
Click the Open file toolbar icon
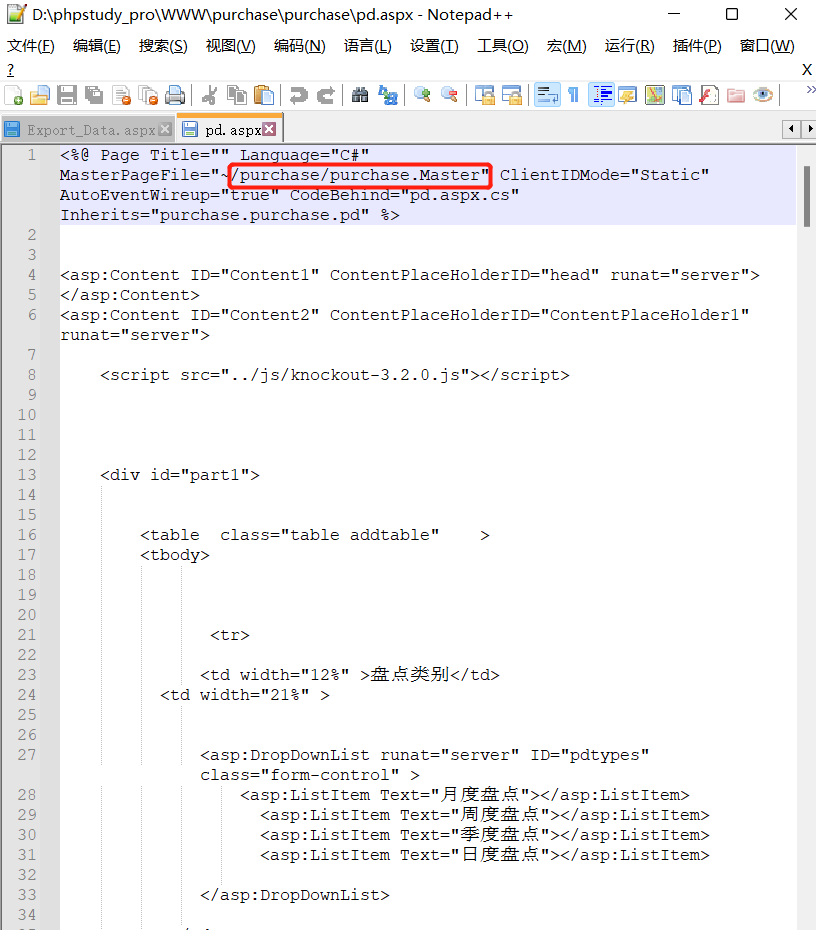(40, 95)
